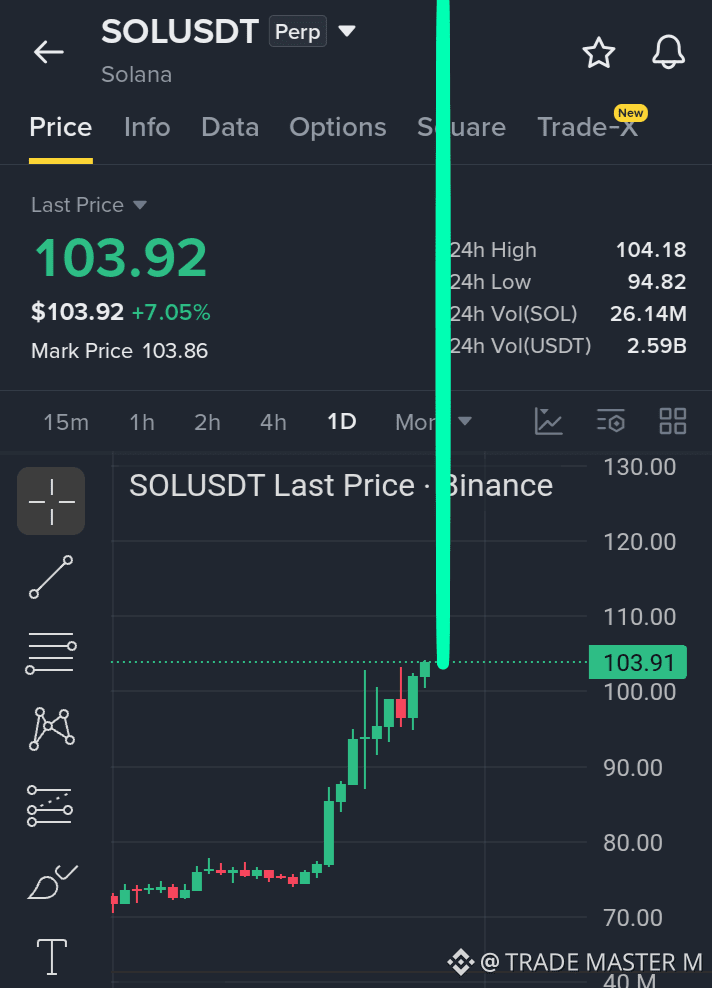Viewport: 712px width, 988px height.
Task: Click the 24h High value 104.18
Action: (x=651, y=250)
